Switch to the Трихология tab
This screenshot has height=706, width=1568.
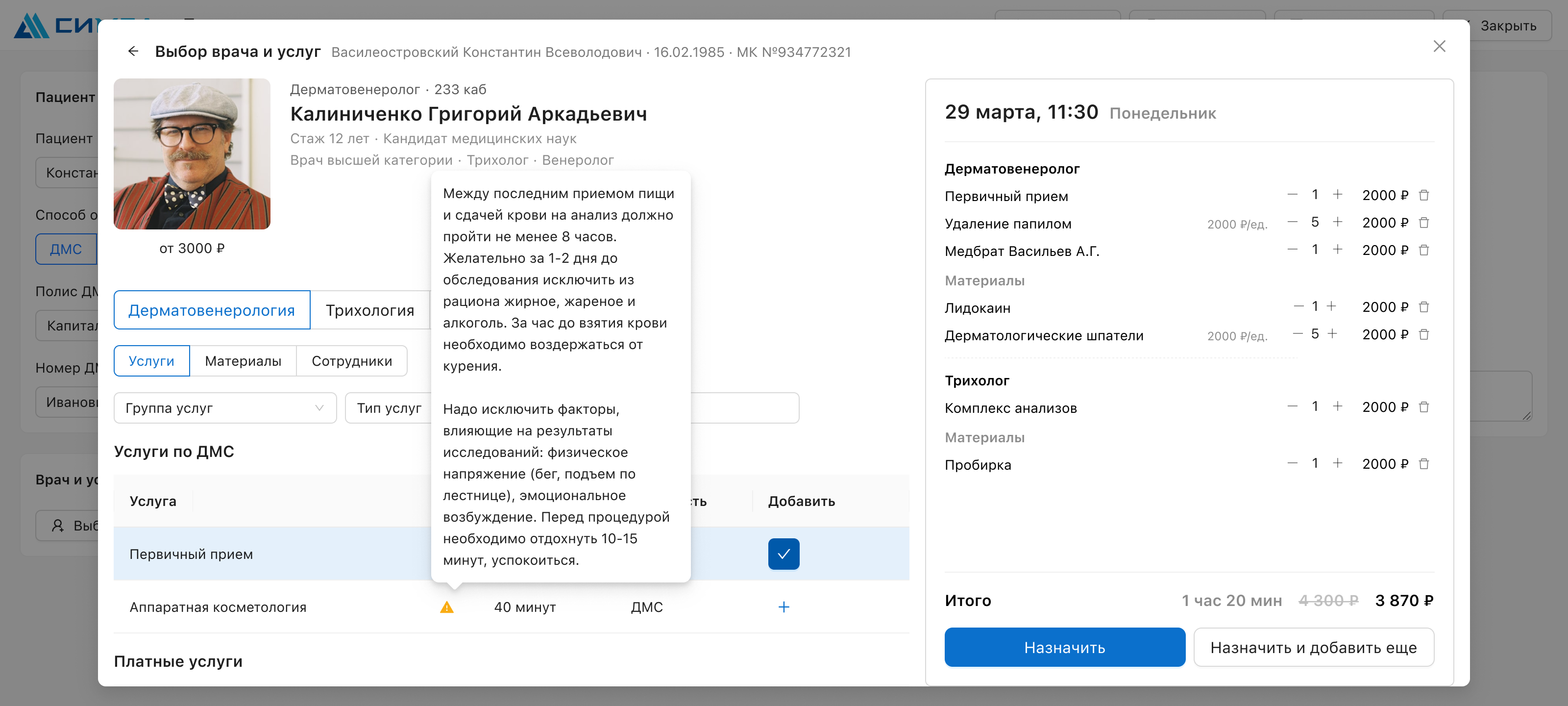[x=369, y=310]
